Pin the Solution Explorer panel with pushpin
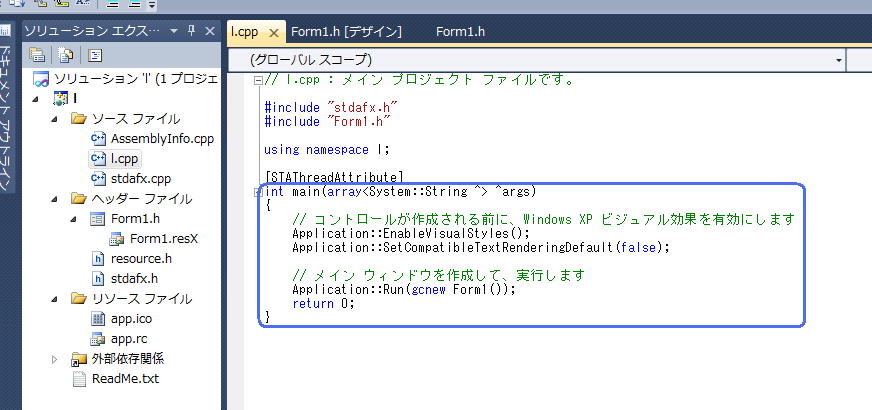 191,31
